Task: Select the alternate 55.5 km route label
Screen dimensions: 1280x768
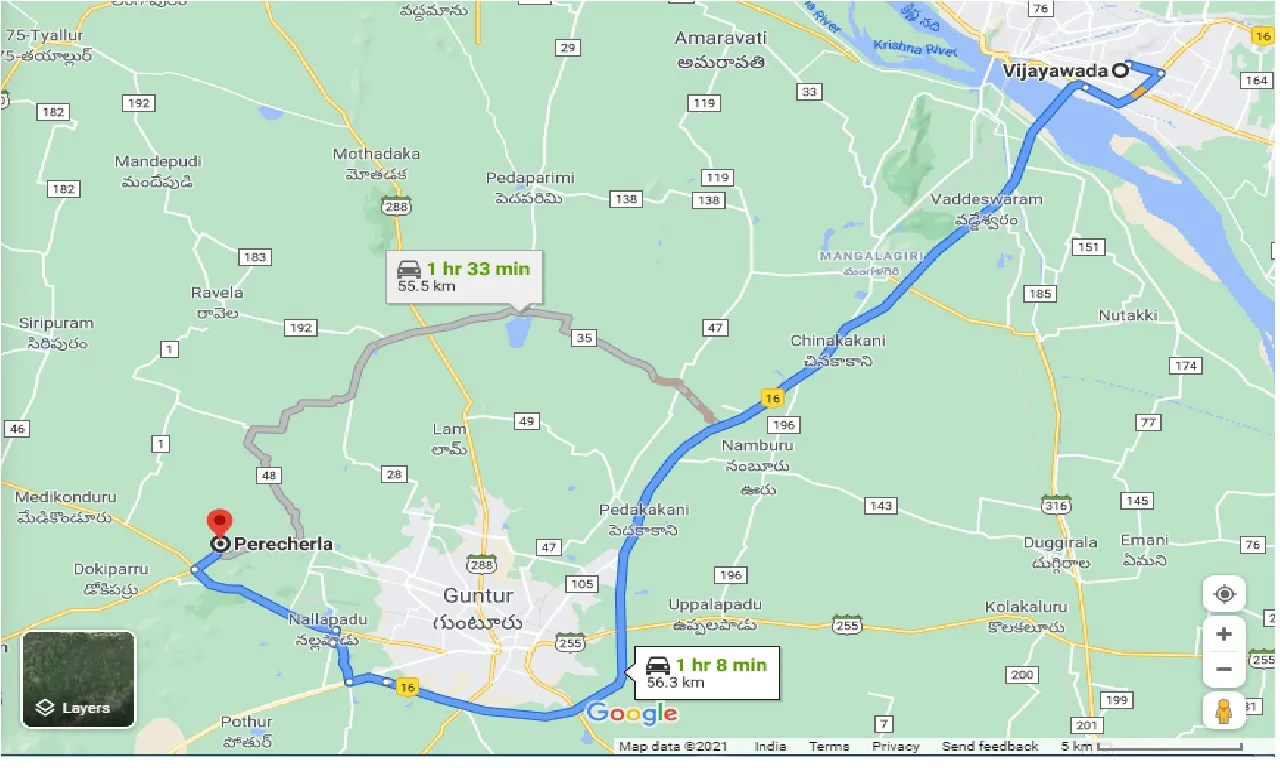Action: click(465, 277)
